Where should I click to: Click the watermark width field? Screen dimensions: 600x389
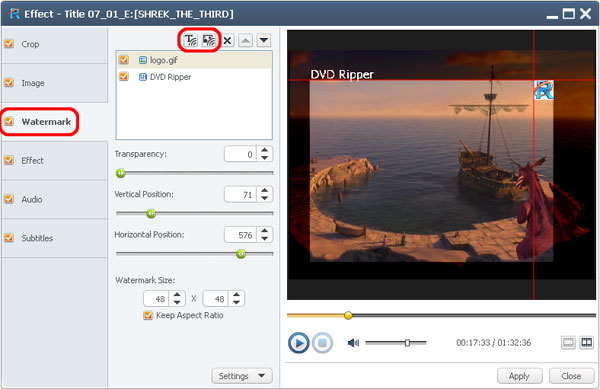pyautogui.click(x=157, y=299)
